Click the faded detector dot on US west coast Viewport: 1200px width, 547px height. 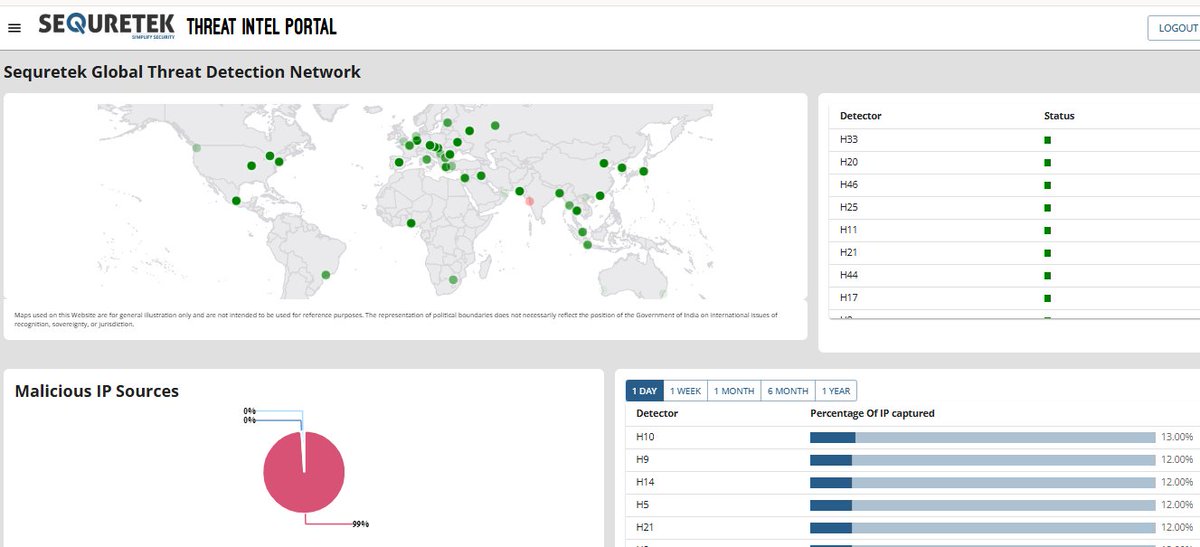[x=196, y=148]
